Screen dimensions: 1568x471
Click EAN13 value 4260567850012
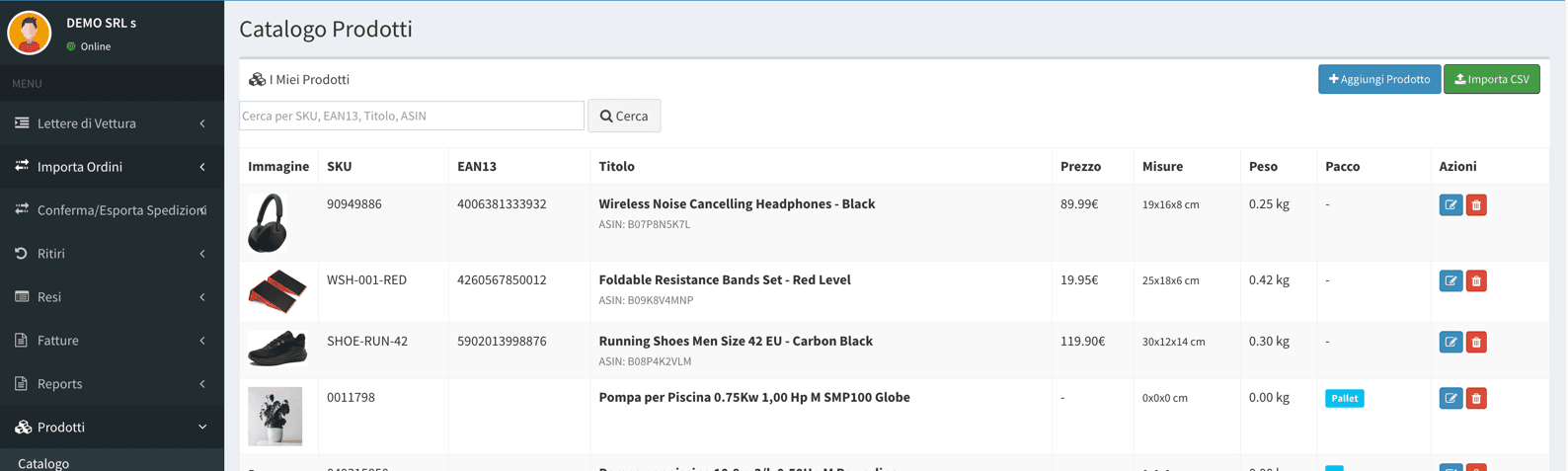502,279
